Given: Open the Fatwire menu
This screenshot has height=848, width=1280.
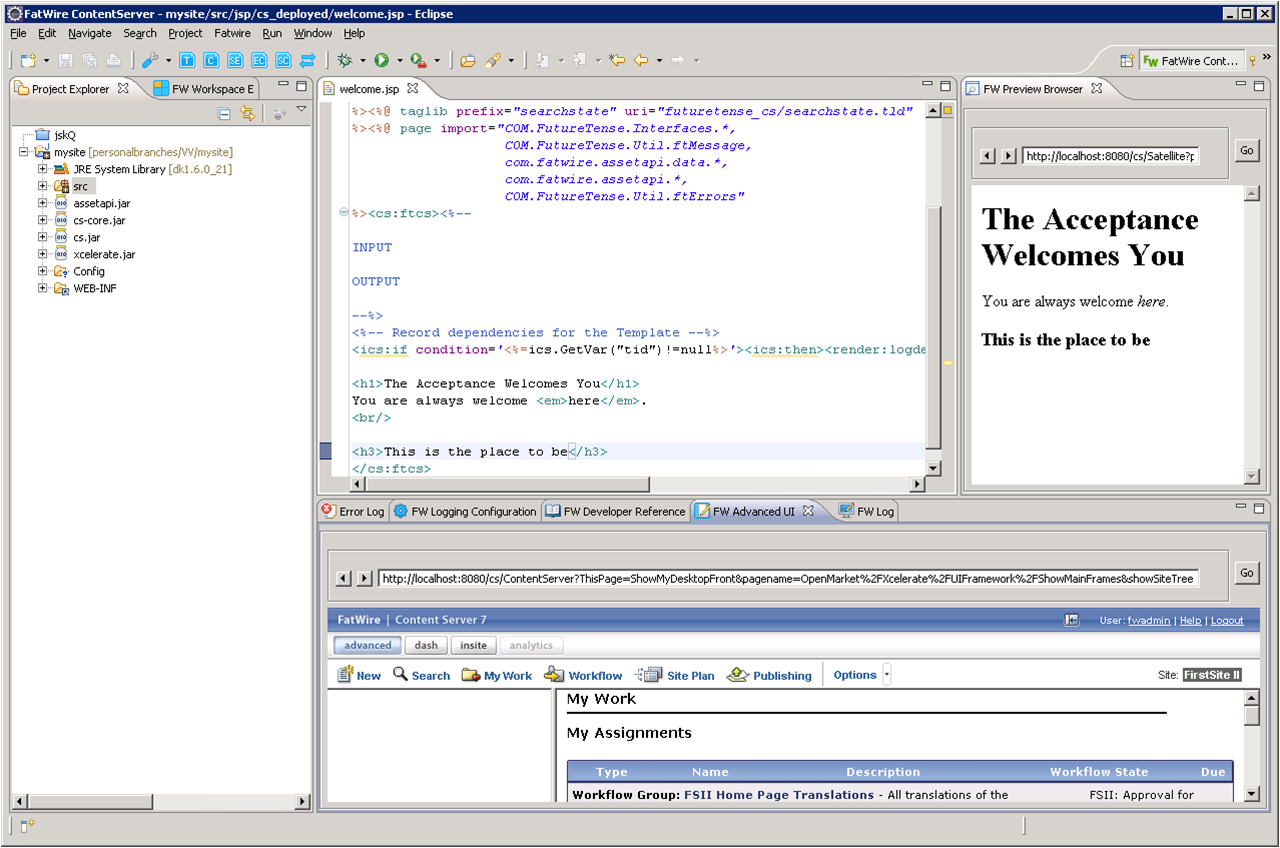Looking at the screenshot, I should tap(232, 33).
